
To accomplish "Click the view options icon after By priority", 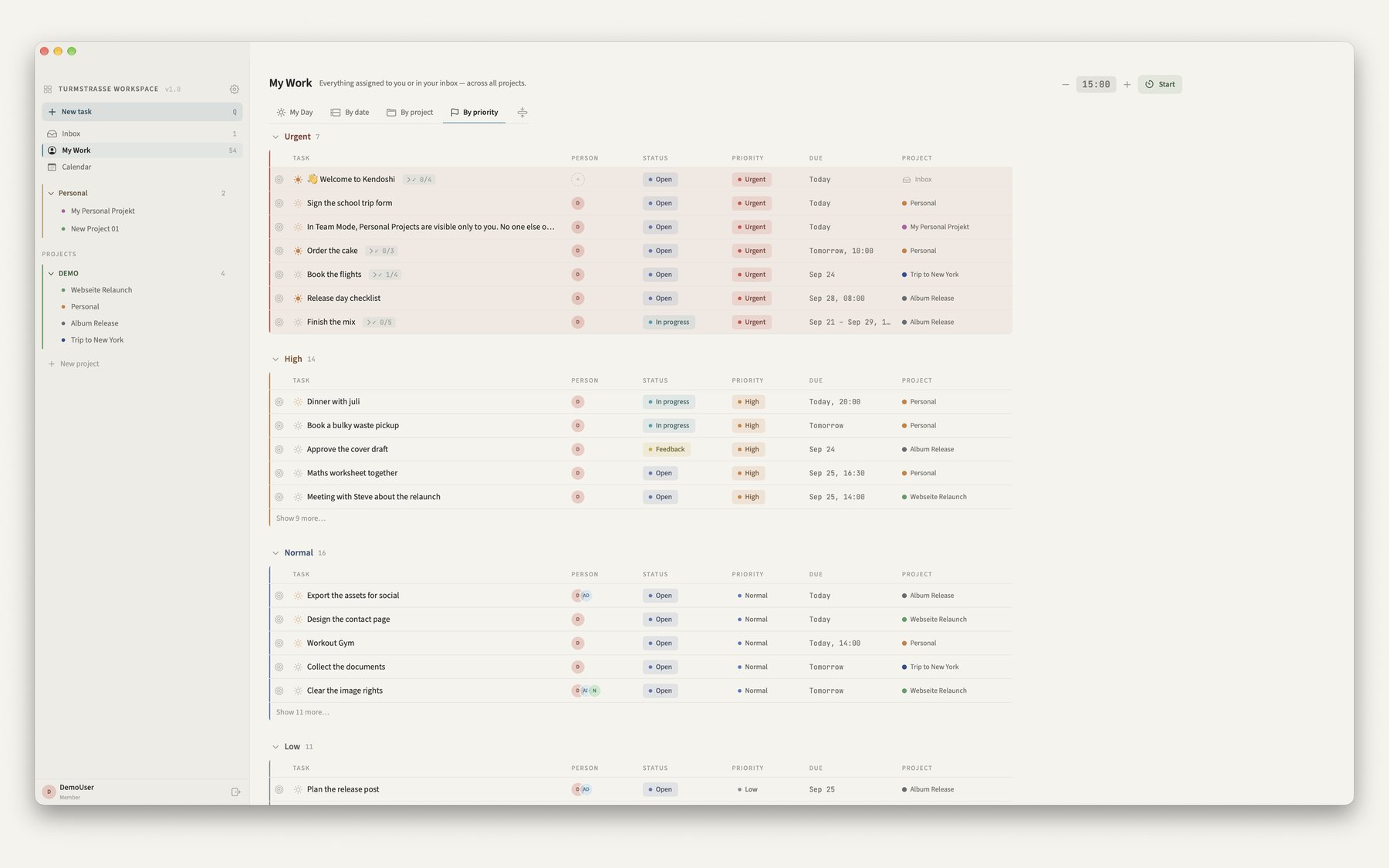I will 522,113.
